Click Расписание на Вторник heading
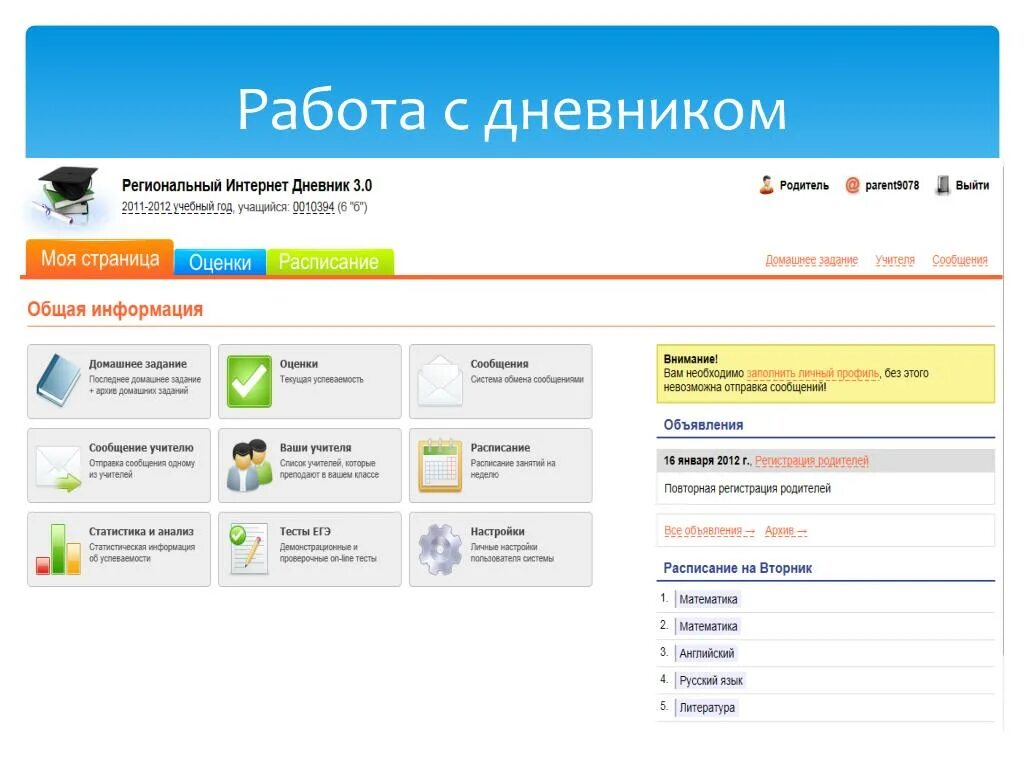Screen dimensions: 1024x768 tap(737, 568)
